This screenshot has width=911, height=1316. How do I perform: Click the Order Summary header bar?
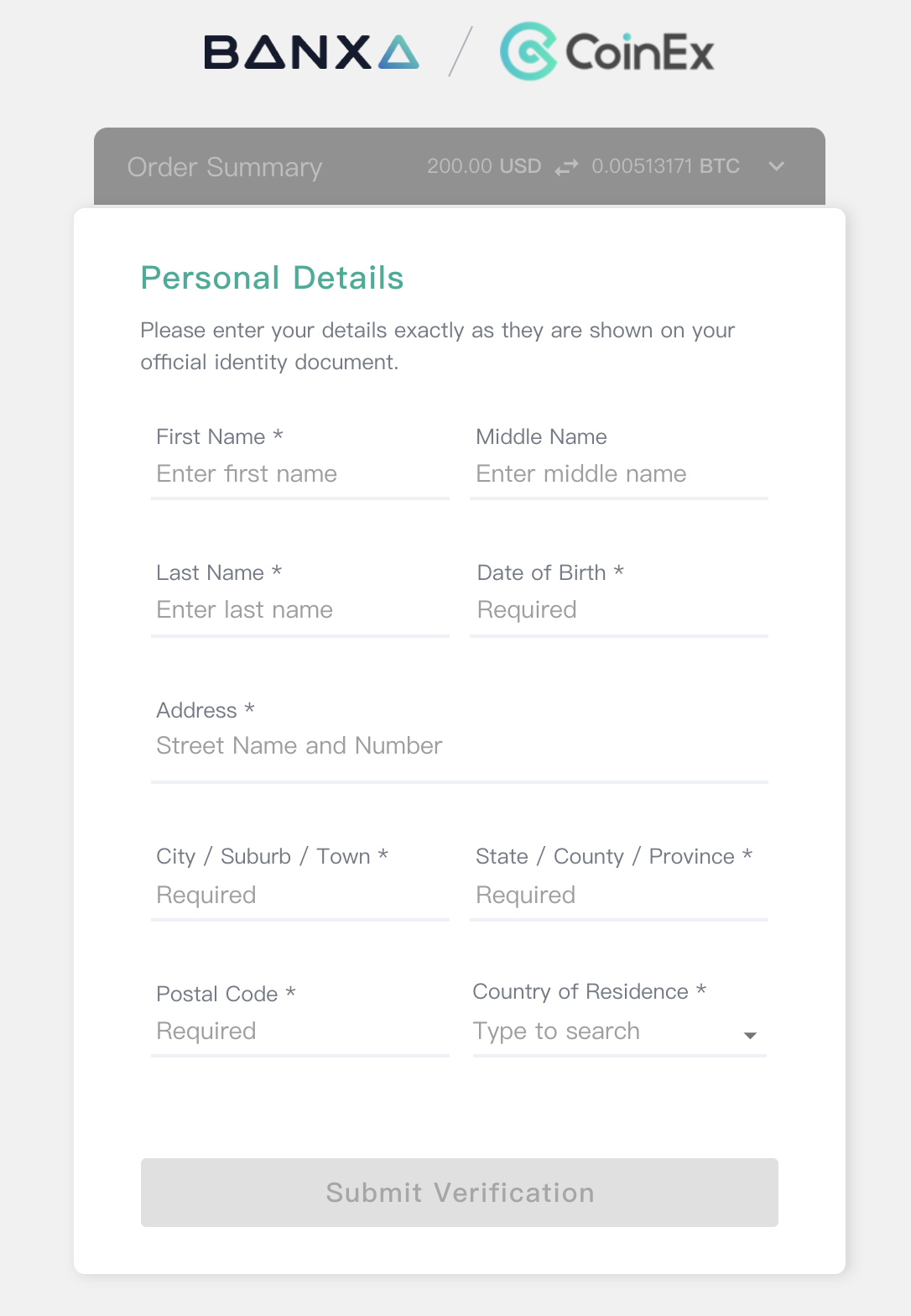(460, 166)
